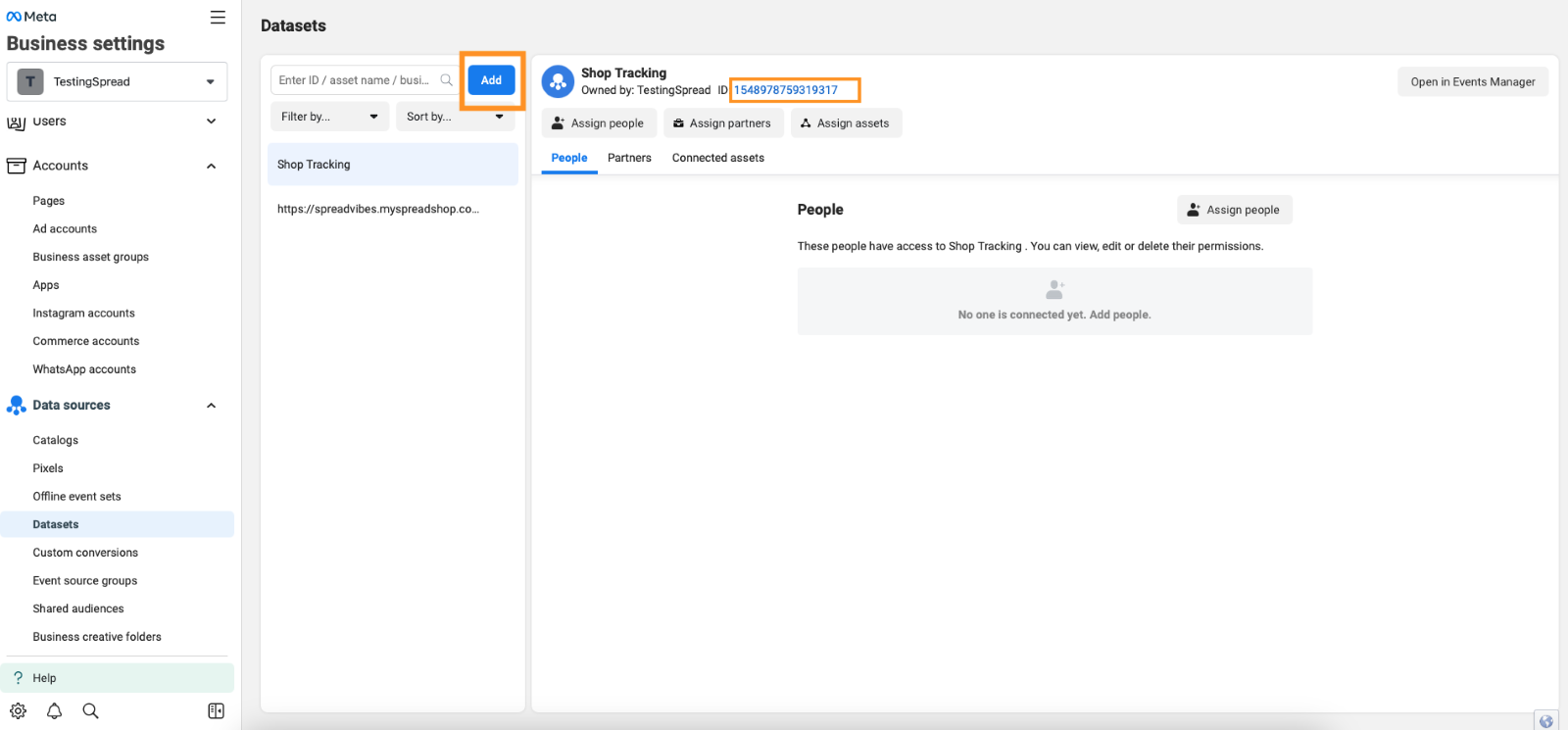Click the Enter ID / asset name search field
1568x730 pixels.
pos(355,80)
